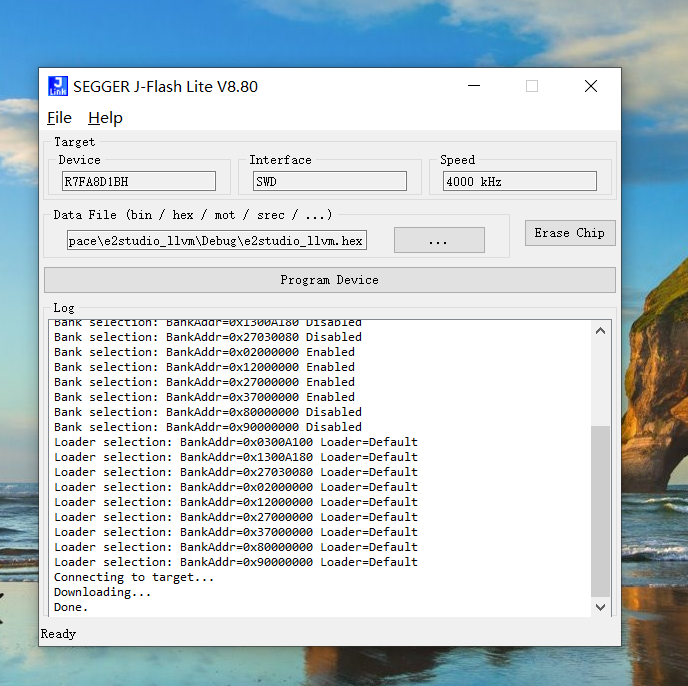The image size is (688, 686).
Task: Open the File menu
Action: (59, 118)
